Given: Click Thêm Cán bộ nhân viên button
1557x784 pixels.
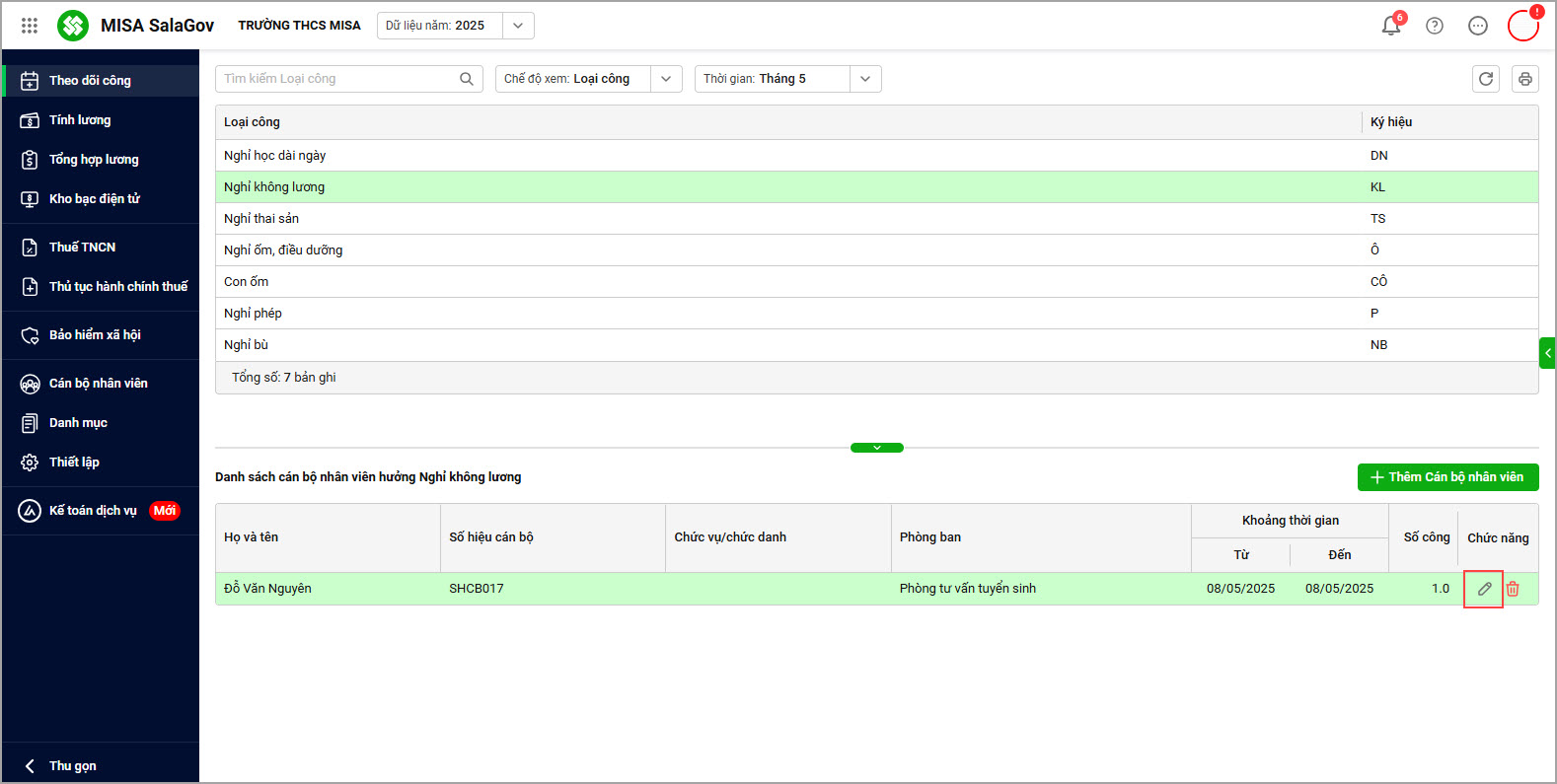Looking at the screenshot, I should pyautogui.click(x=1447, y=477).
